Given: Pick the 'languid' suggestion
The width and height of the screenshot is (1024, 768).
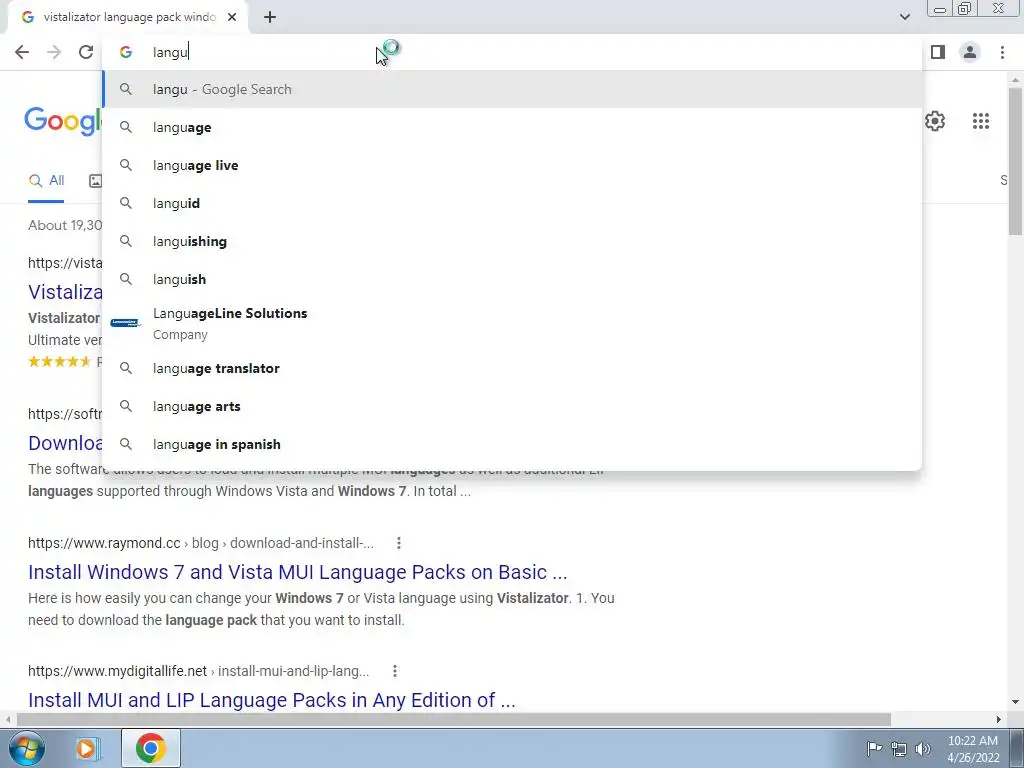Looking at the screenshot, I should click(512, 203).
